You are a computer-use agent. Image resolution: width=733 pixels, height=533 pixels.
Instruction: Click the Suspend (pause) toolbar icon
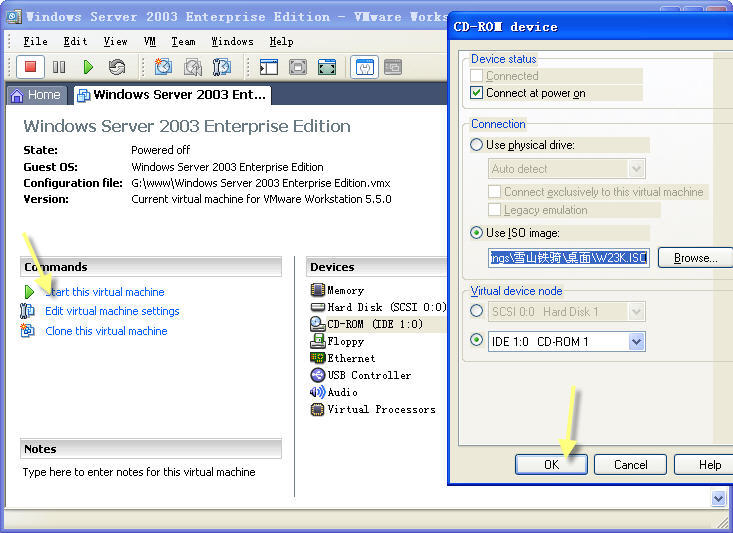pyautogui.click(x=59, y=67)
